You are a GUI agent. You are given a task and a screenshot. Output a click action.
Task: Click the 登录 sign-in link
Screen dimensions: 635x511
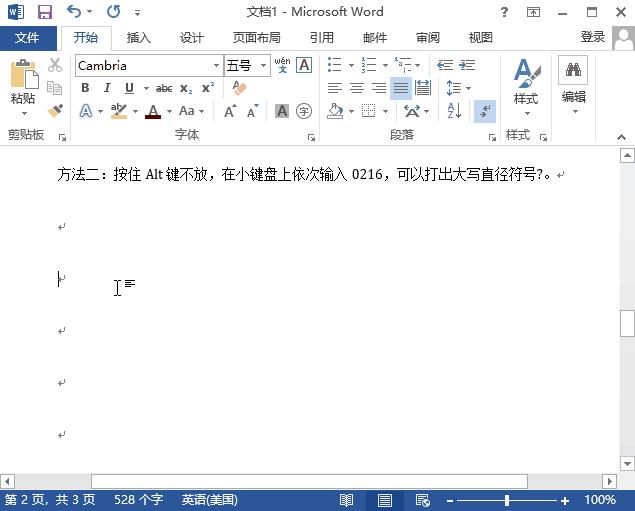pos(592,37)
